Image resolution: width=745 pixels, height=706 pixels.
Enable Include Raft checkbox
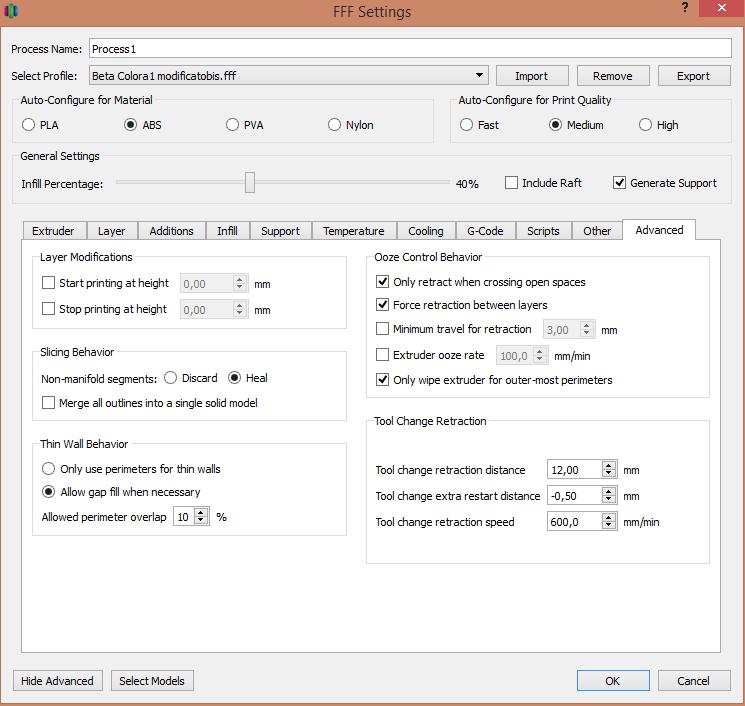point(512,183)
